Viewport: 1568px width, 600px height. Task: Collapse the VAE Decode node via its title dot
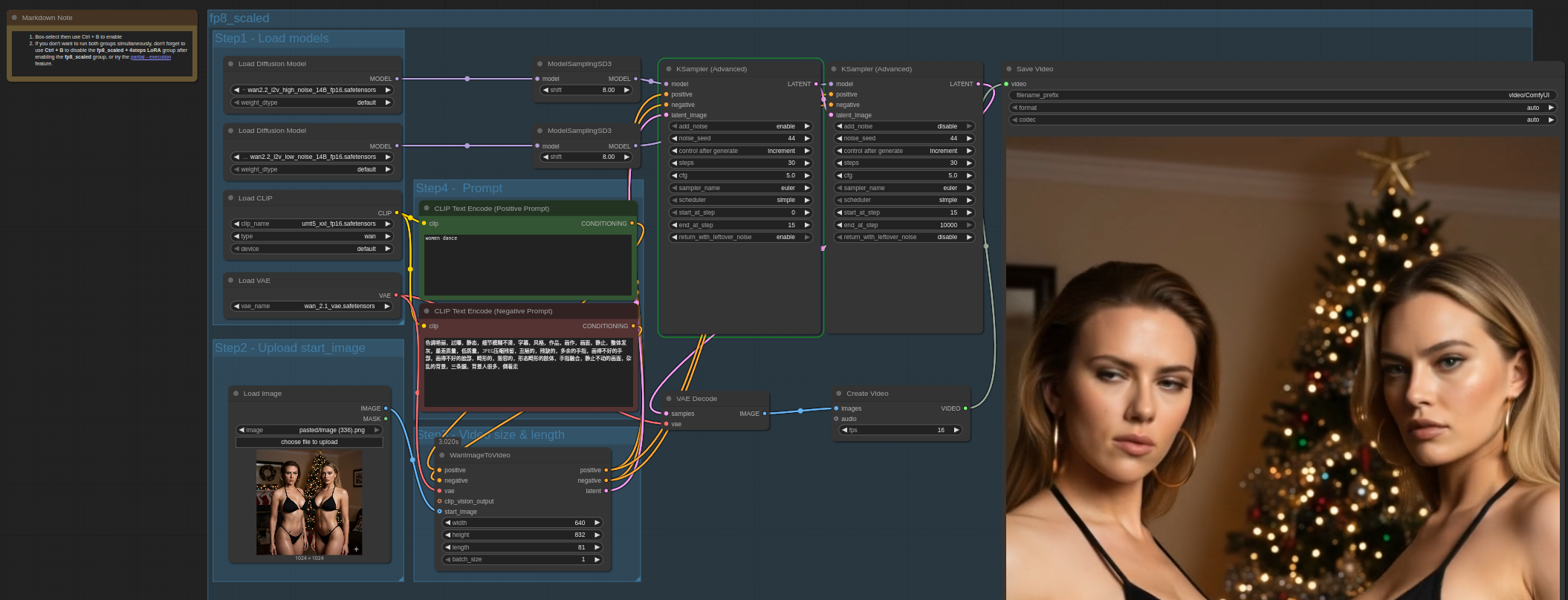coord(669,399)
